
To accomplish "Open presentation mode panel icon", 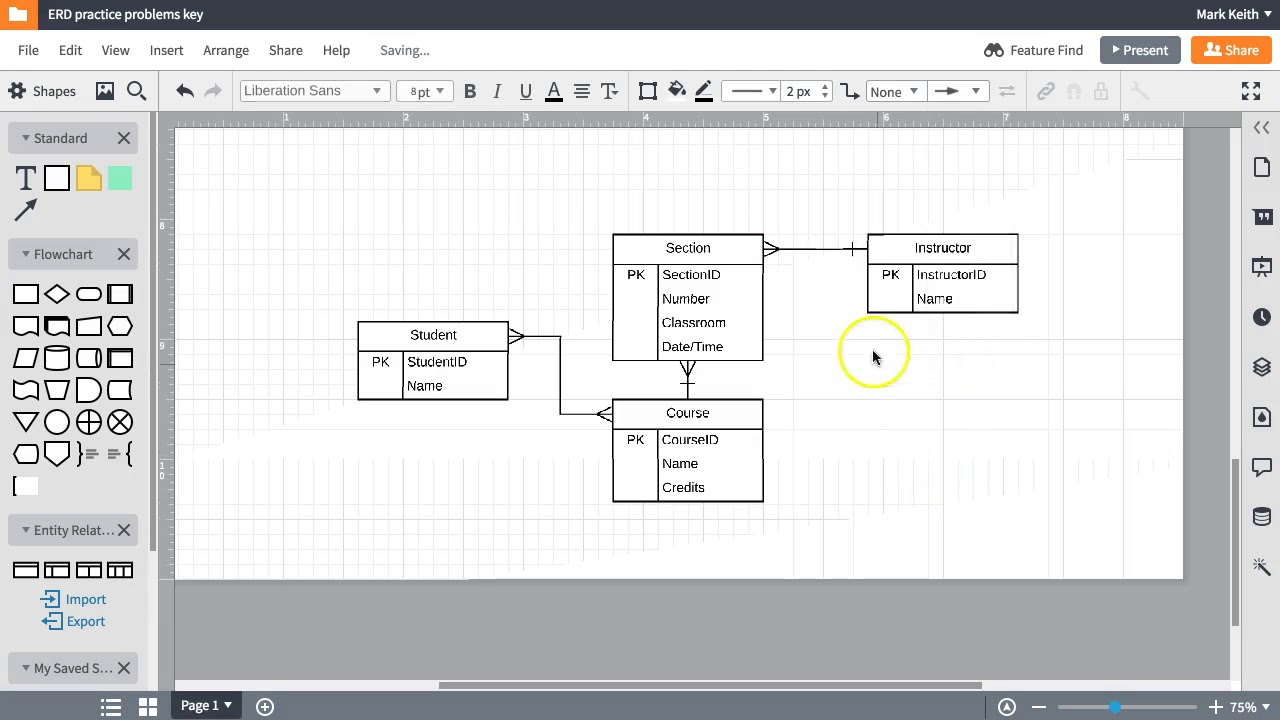I will tap(1262, 267).
